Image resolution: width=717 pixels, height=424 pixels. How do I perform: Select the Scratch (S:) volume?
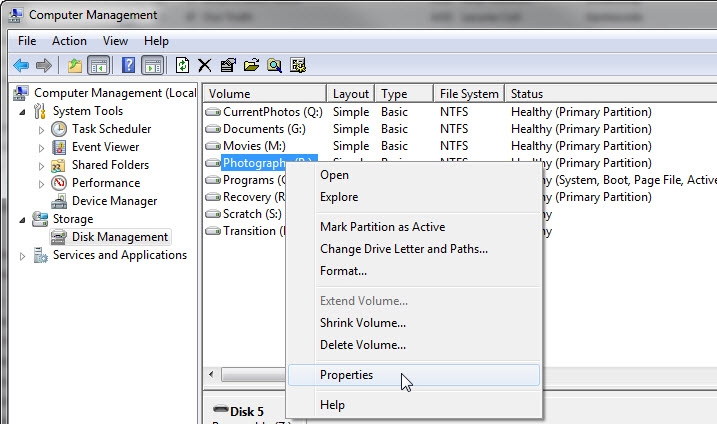point(252,214)
